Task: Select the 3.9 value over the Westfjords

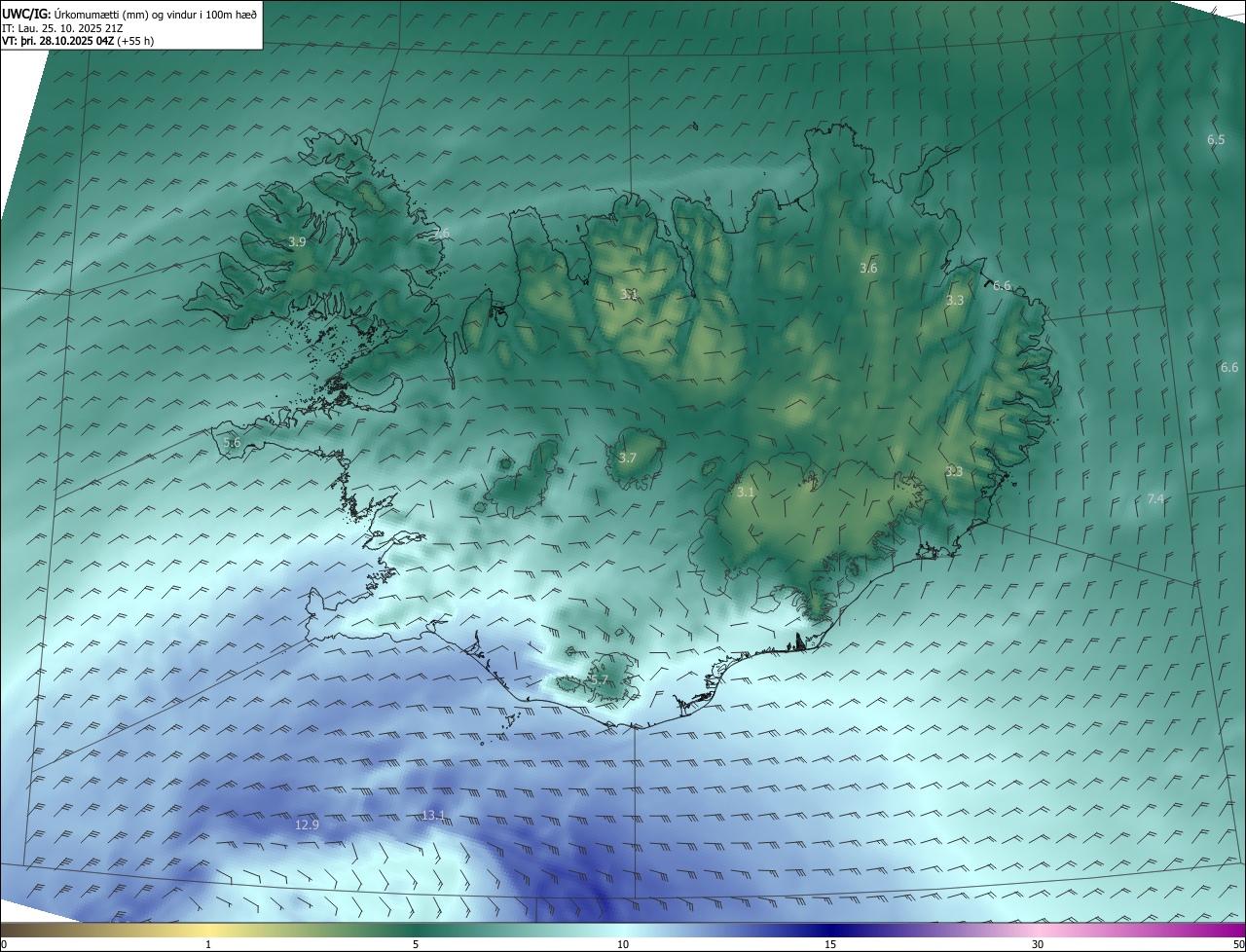Action: point(297,241)
